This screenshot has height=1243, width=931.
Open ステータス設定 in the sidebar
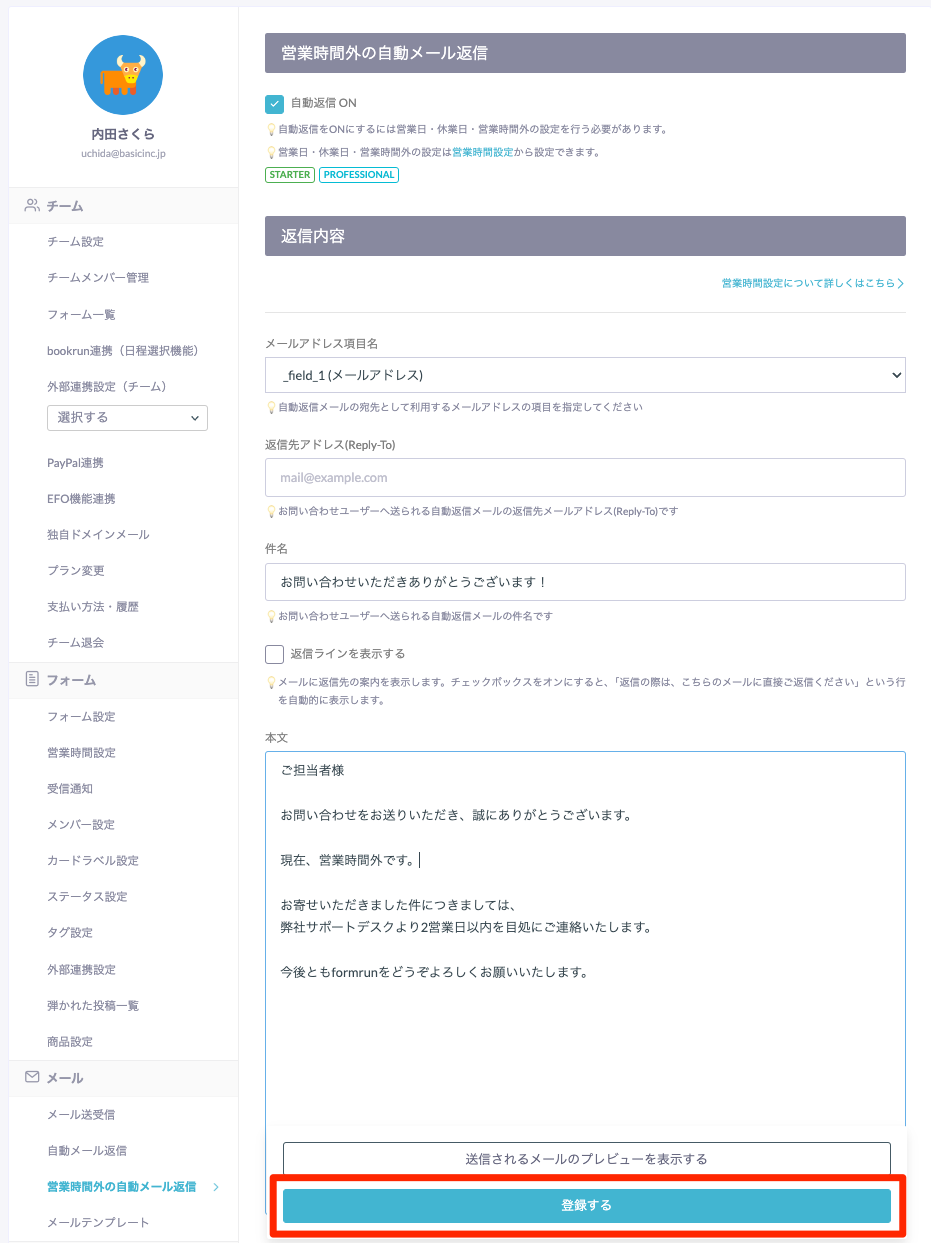[x=87, y=897]
